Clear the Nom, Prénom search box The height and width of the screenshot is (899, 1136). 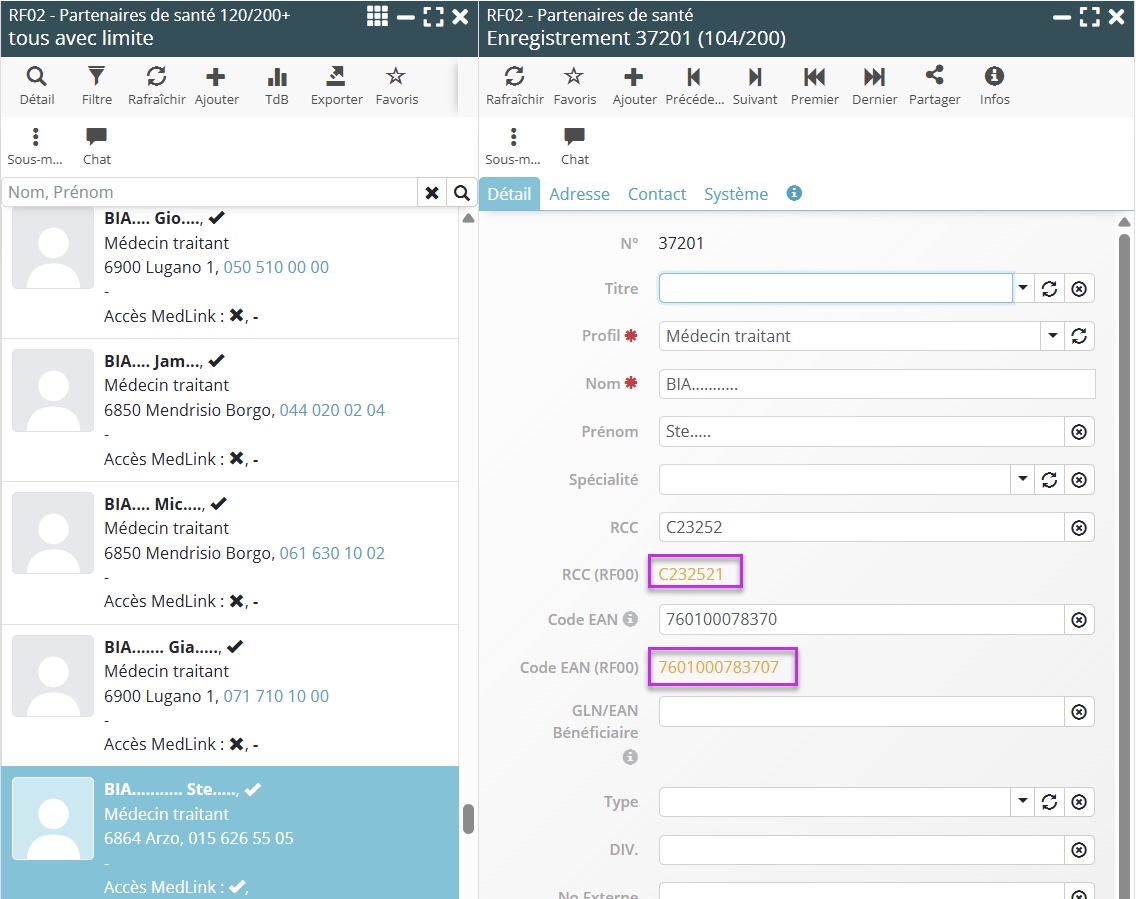pos(431,193)
